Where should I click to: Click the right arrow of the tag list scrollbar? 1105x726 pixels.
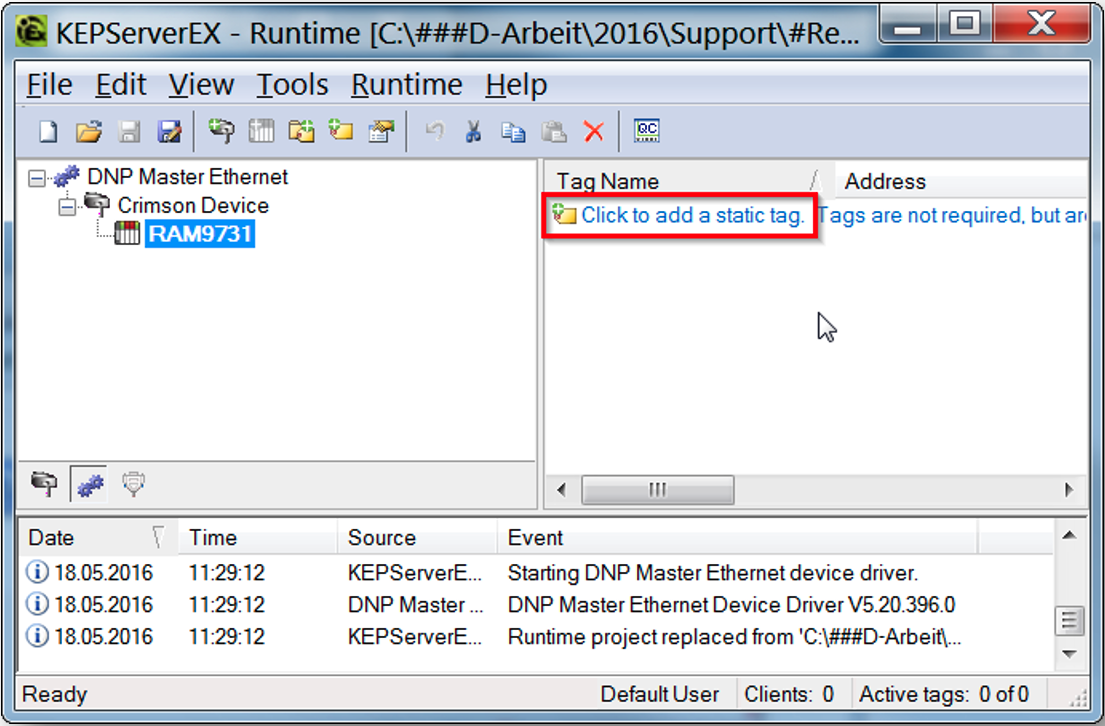pos(1069,489)
